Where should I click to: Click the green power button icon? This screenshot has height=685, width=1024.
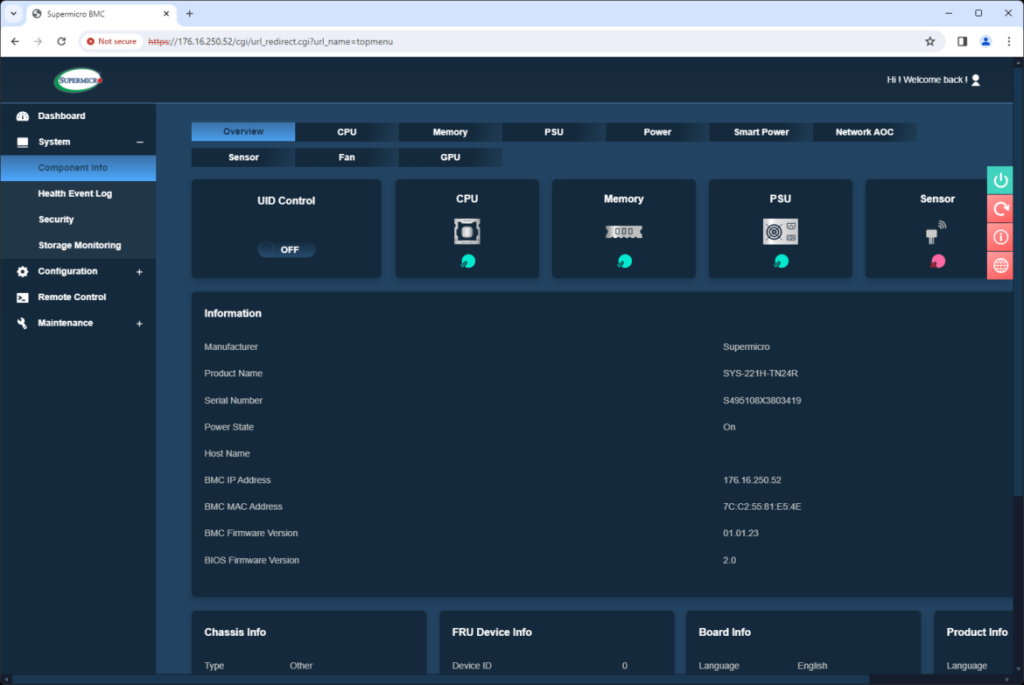(x=1000, y=180)
